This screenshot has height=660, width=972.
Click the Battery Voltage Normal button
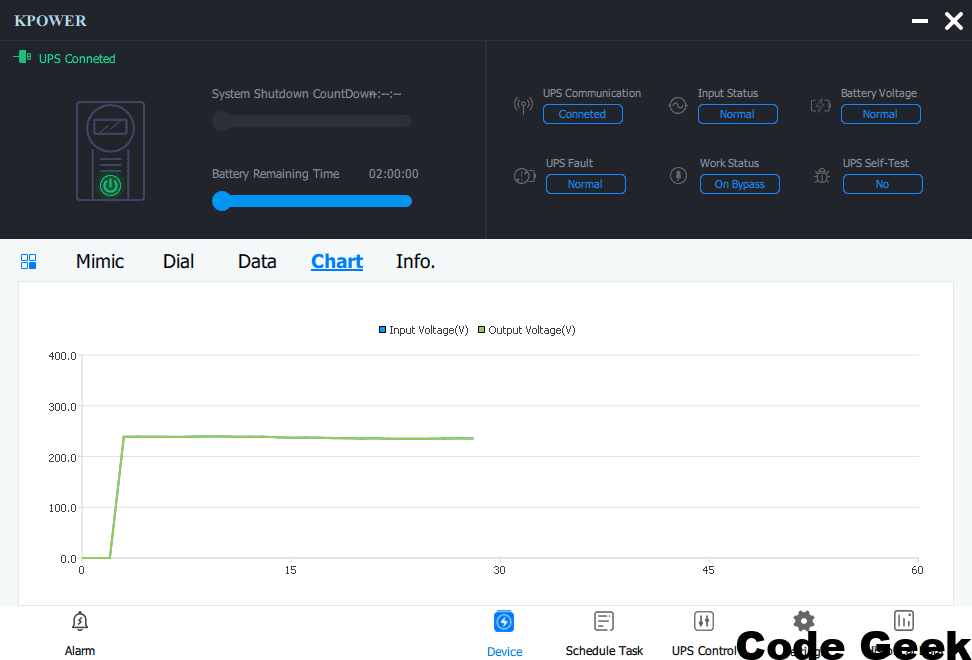(881, 114)
